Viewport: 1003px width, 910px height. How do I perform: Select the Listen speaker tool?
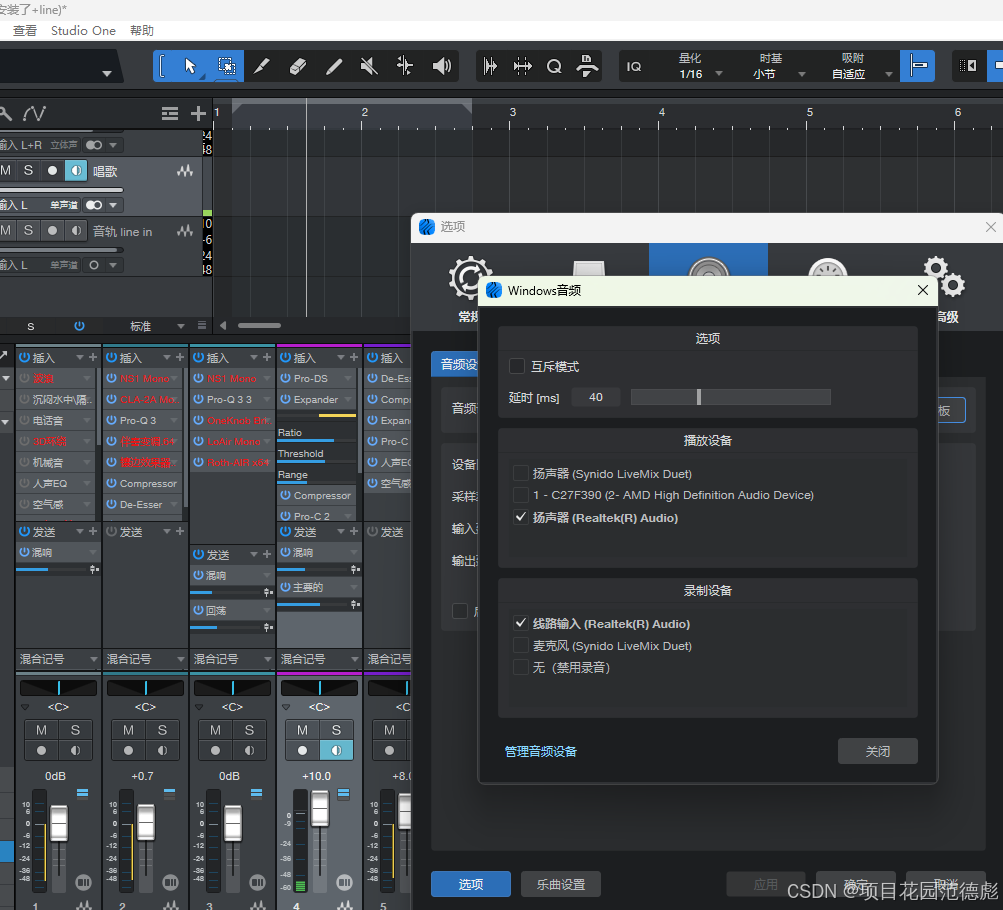click(441, 66)
